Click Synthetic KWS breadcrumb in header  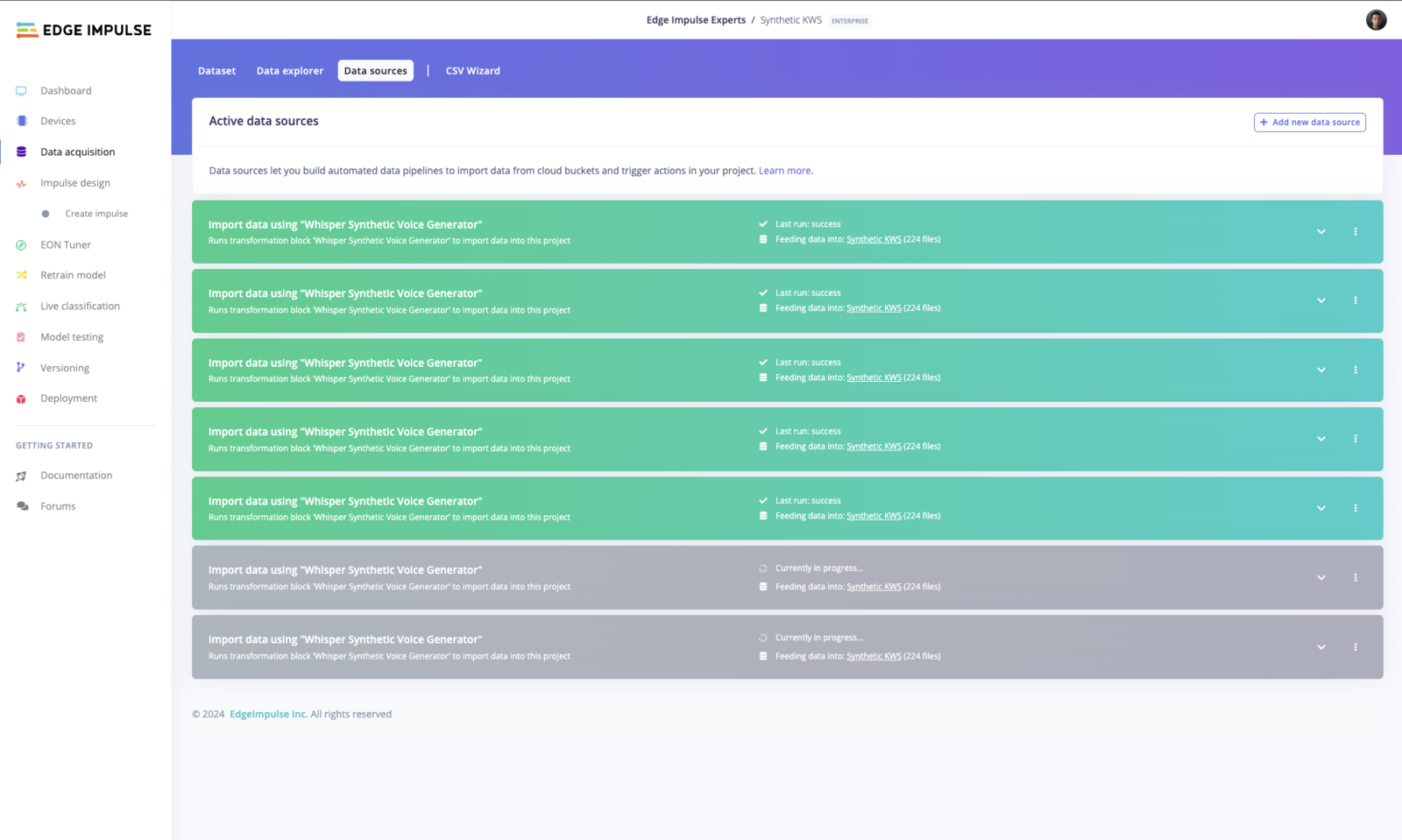pos(790,20)
